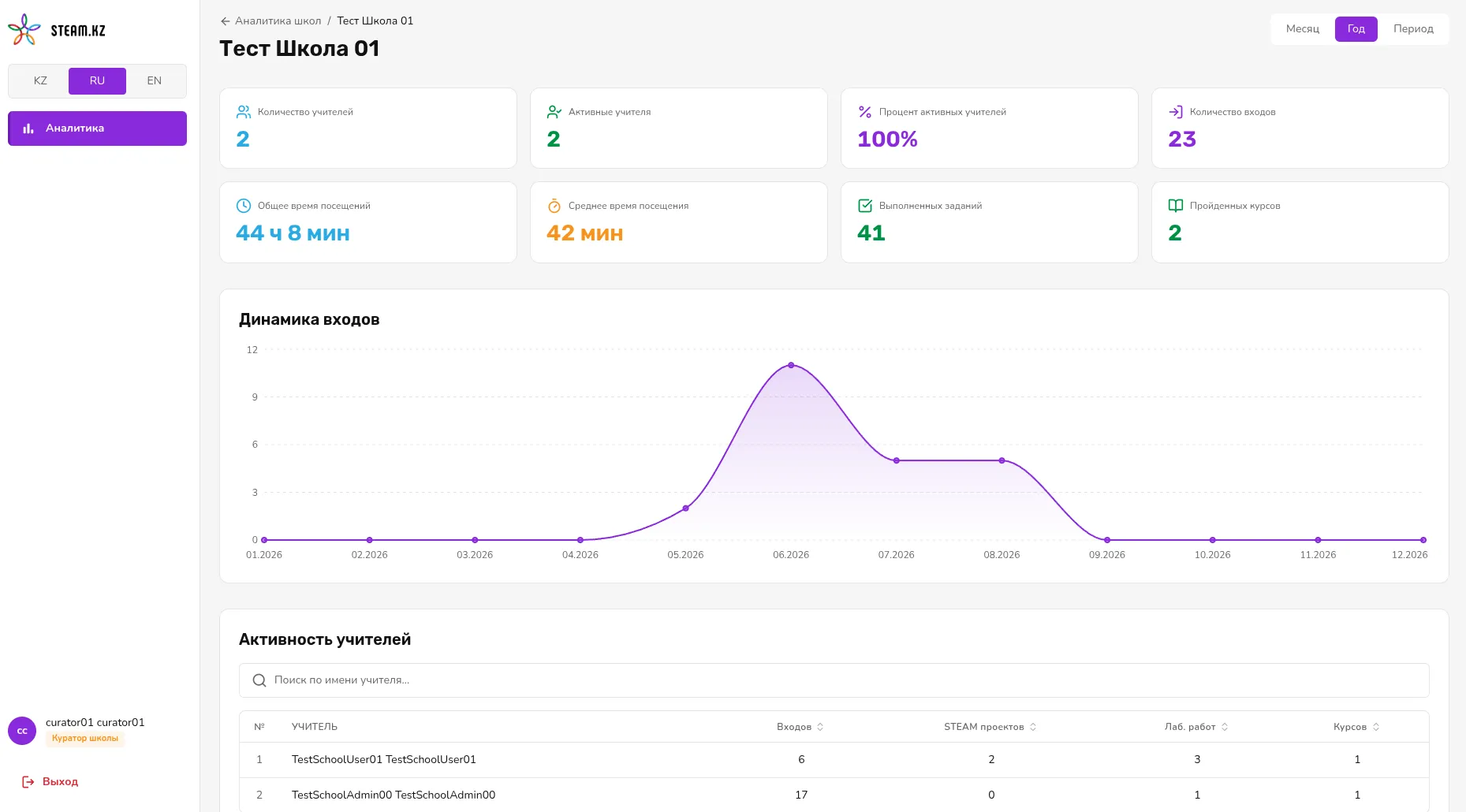Click the 44 ч 8 мин total time value

click(x=293, y=233)
